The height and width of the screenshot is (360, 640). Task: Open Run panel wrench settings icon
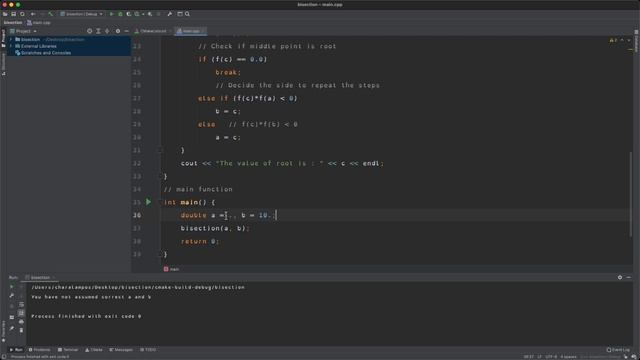(x=11, y=296)
